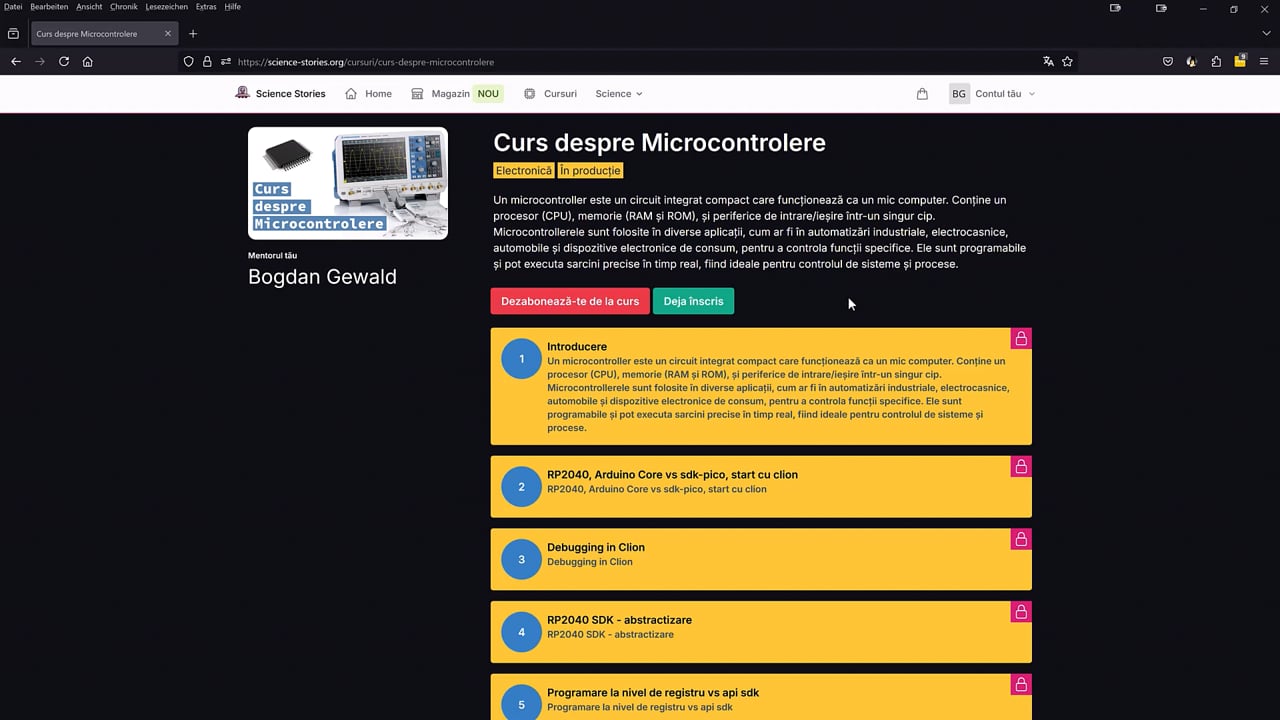The image size is (1280, 720).
Task: Click the BG account avatar
Action: [x=959, y=94]
